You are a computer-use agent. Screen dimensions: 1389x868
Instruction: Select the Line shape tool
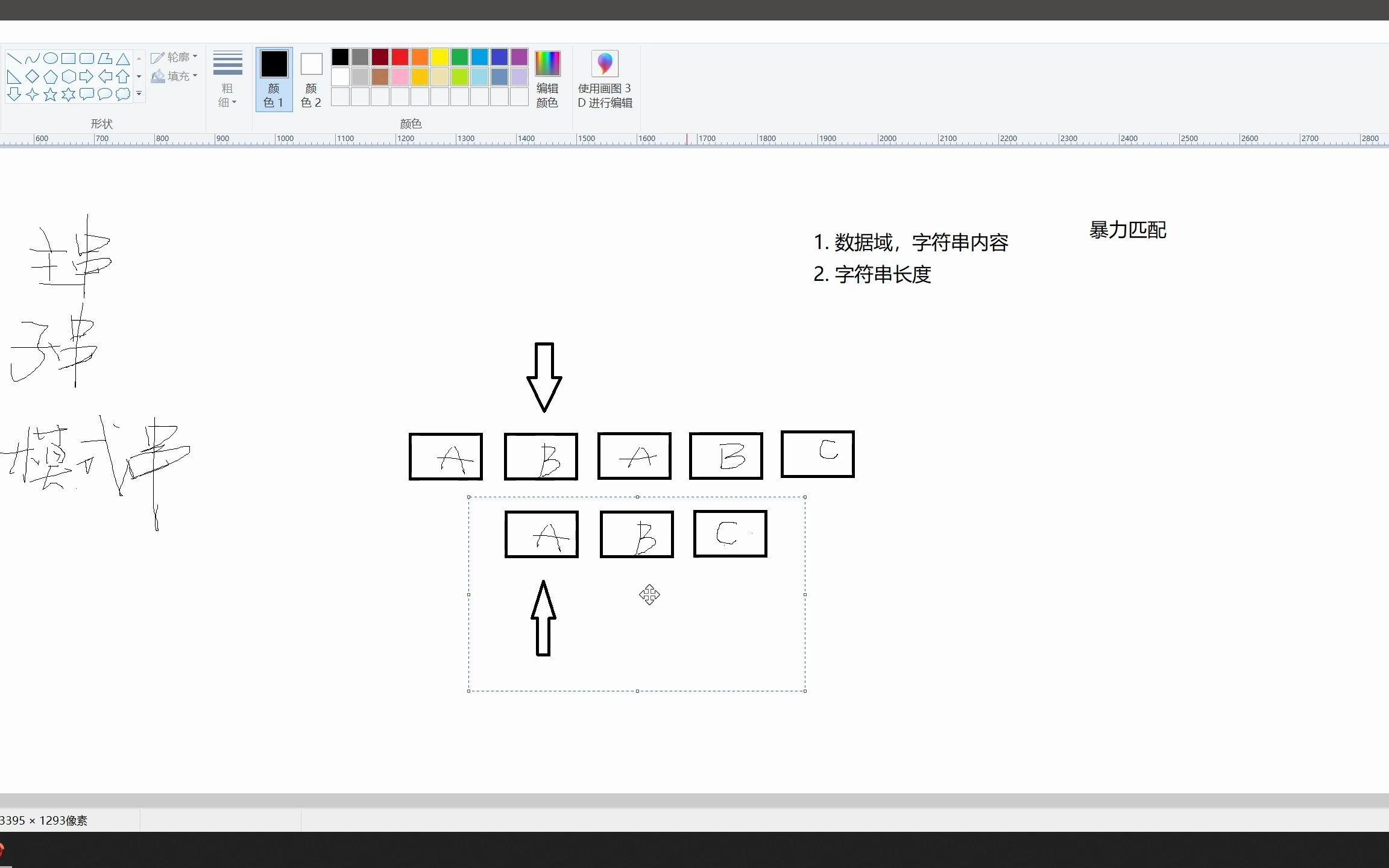pyautogui.click(x=14, y=58)
